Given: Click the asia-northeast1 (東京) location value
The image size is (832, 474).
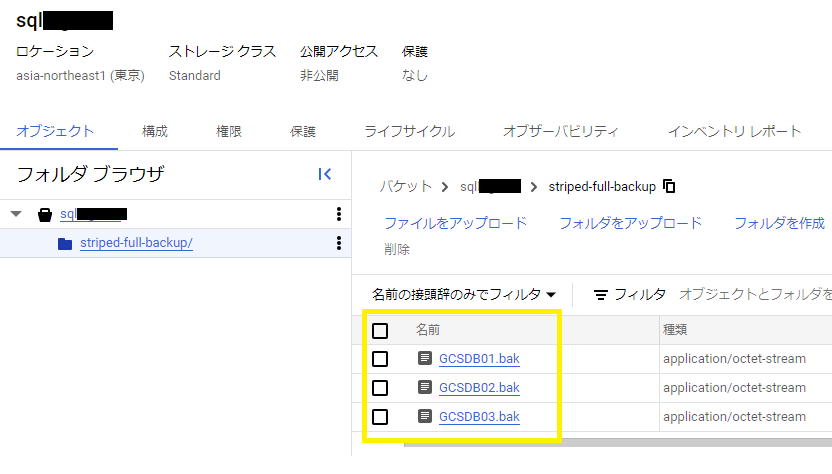Looking at the screenshot, I should pyautogui.click(x=80, y=75).
